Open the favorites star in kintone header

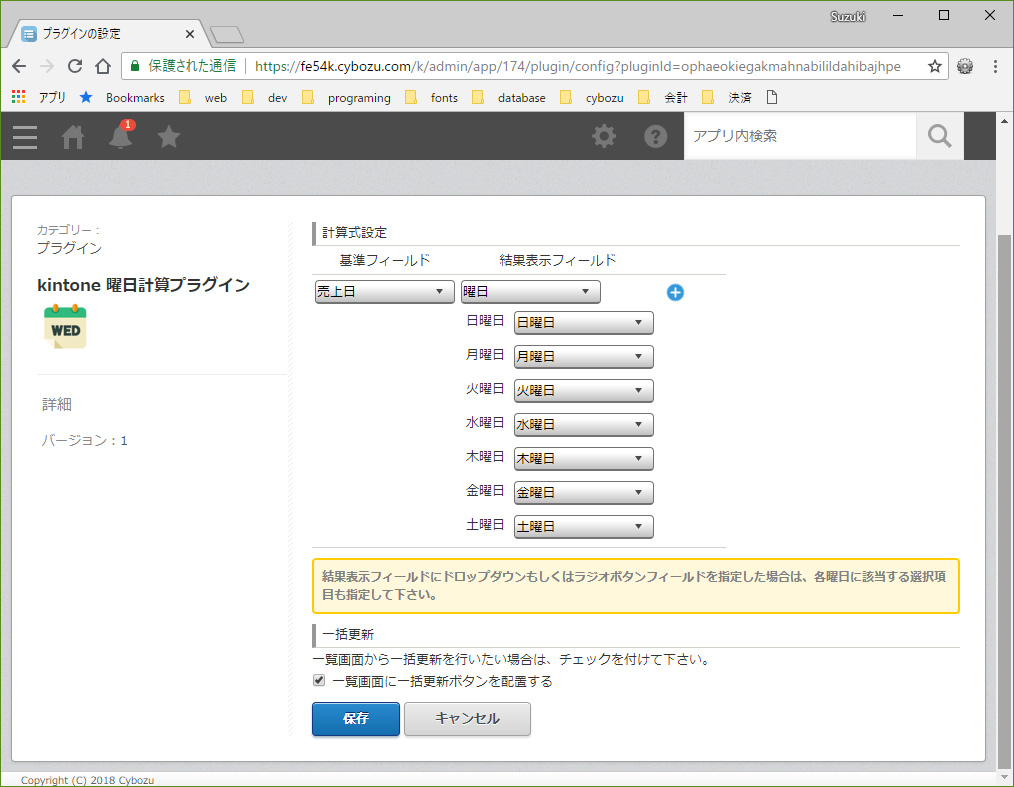[x=169, y=136]
